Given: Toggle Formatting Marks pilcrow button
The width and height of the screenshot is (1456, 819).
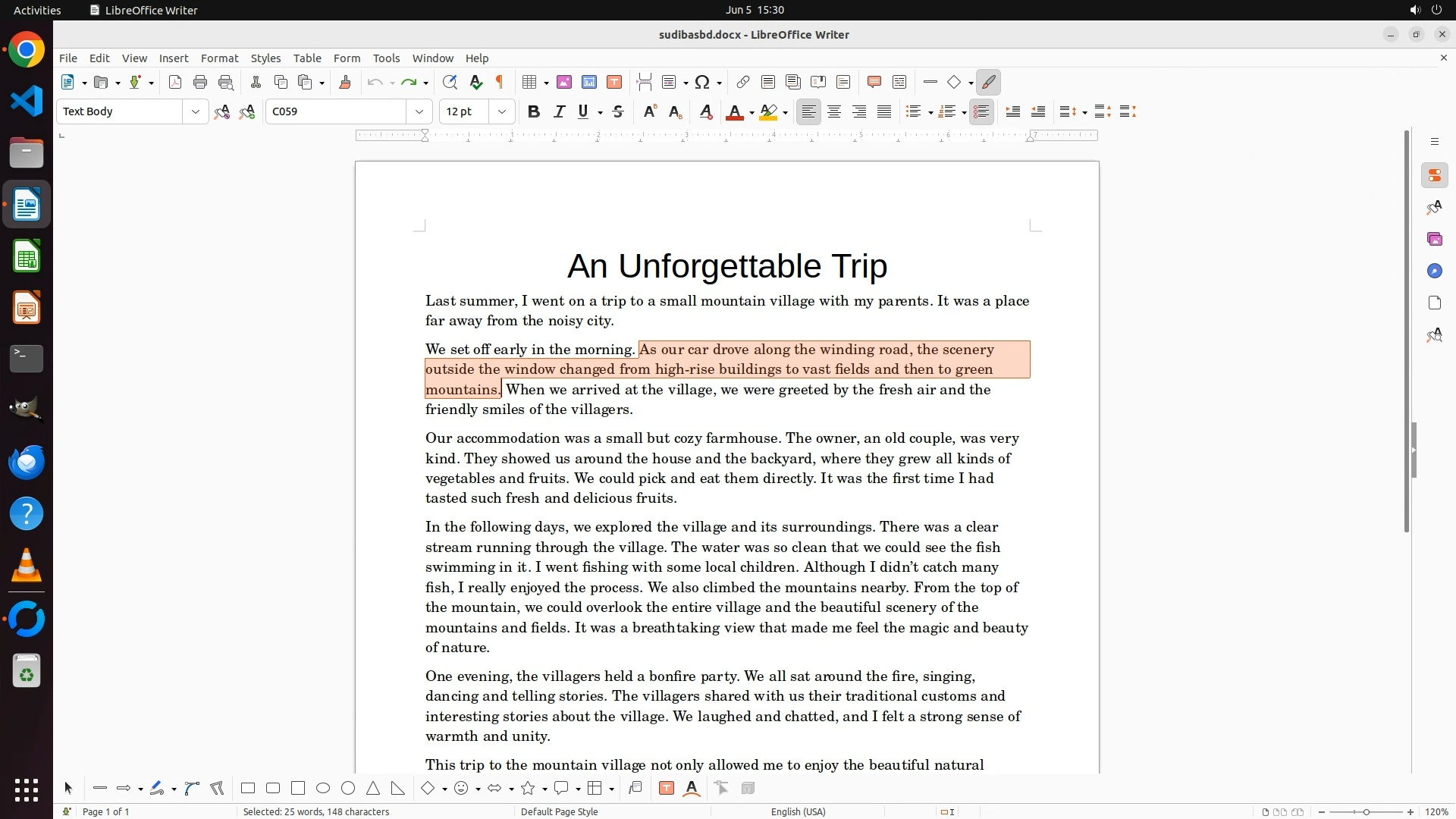Looking at the screenshot, I should (x=500, y=83).
